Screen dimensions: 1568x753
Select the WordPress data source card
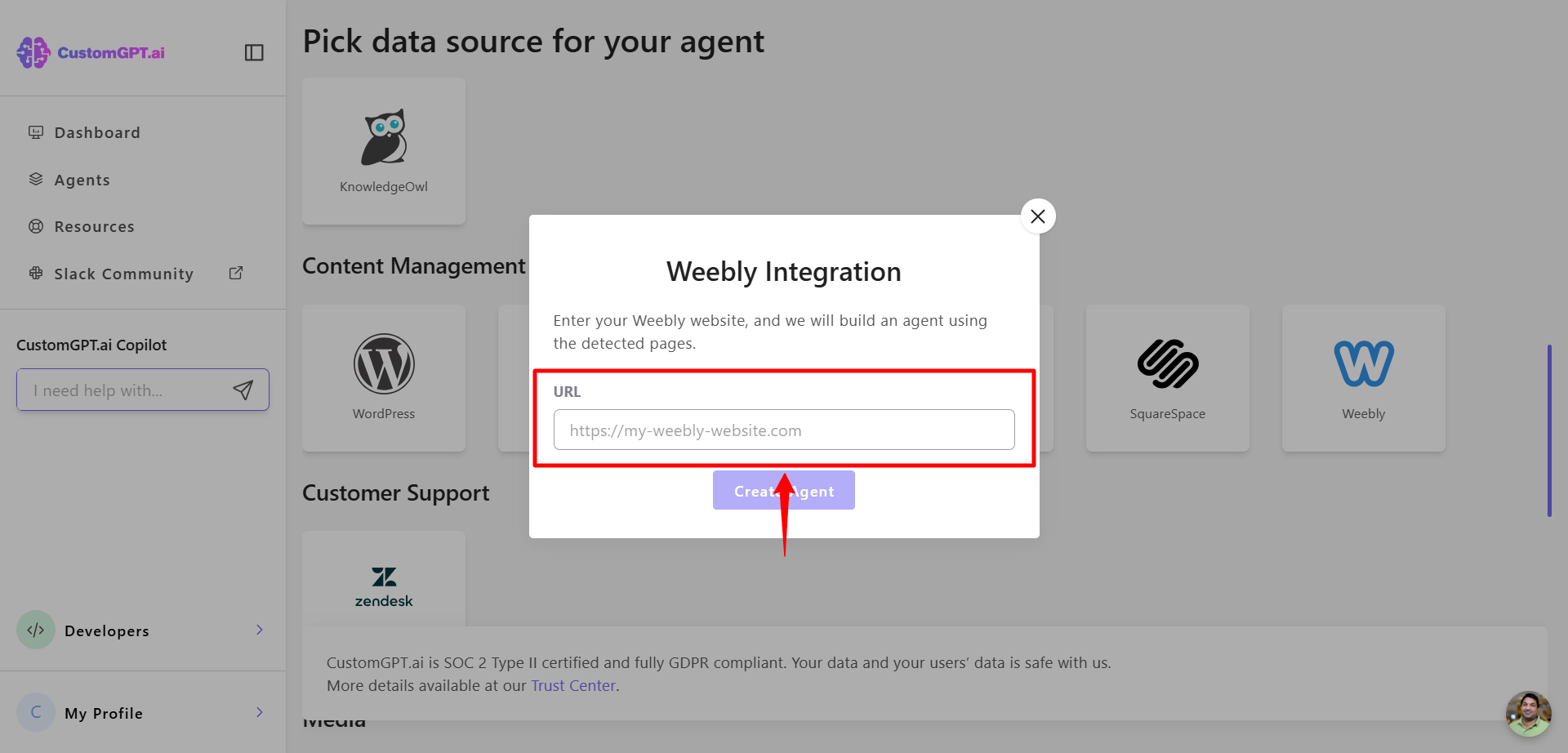[x=384, y=378]
